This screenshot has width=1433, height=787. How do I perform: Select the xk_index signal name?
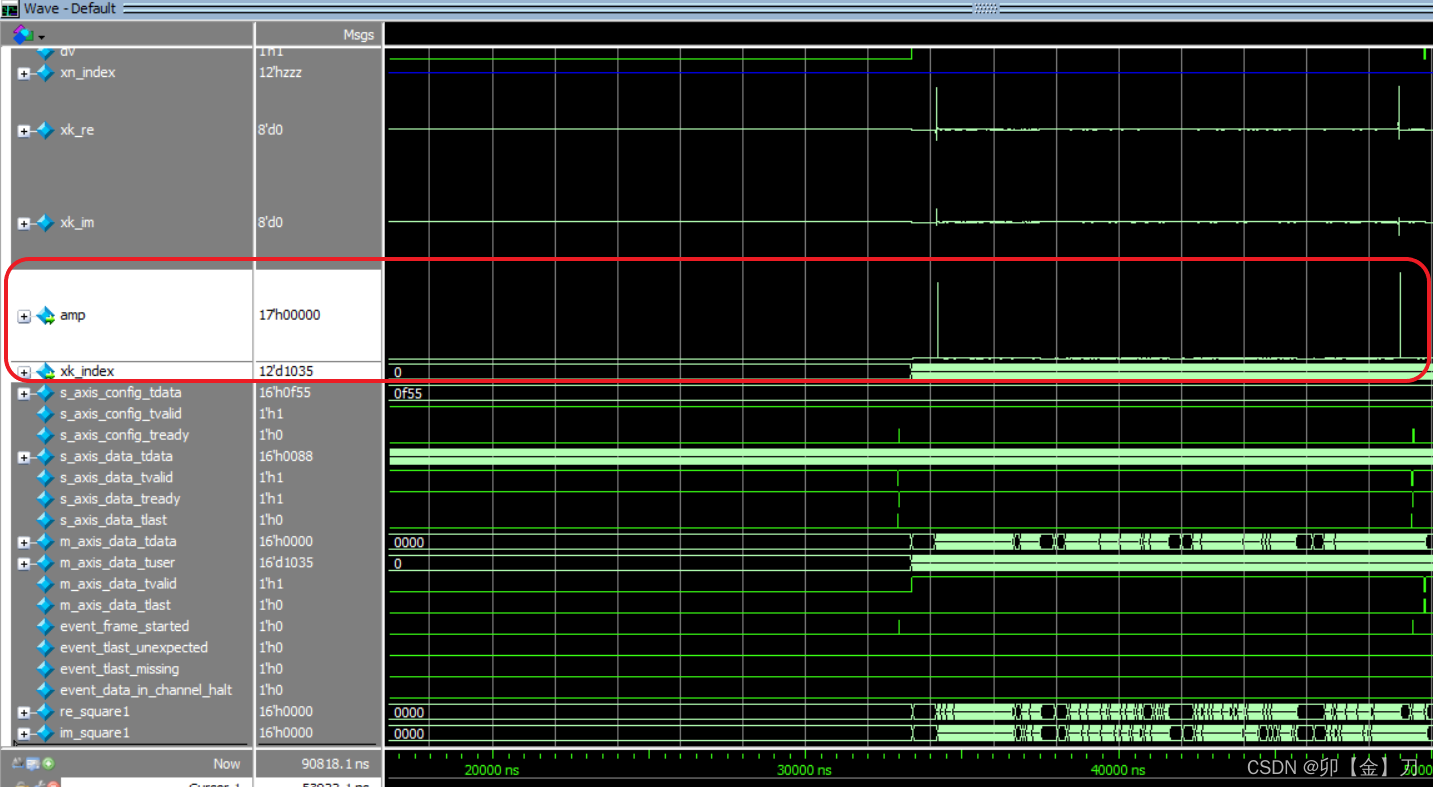coord(87,371)
